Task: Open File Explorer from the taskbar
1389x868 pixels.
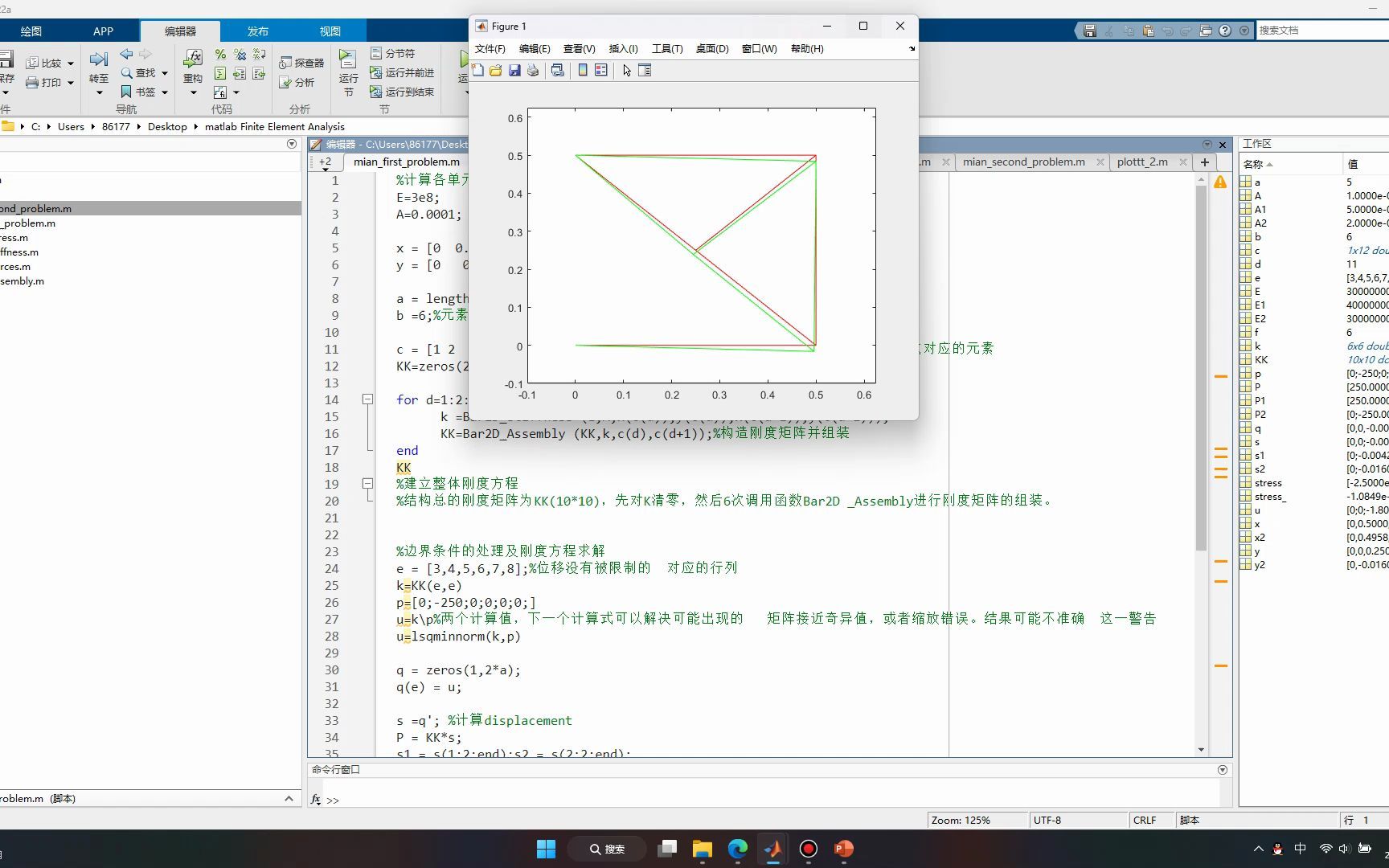Action: (x=703, y=849)
